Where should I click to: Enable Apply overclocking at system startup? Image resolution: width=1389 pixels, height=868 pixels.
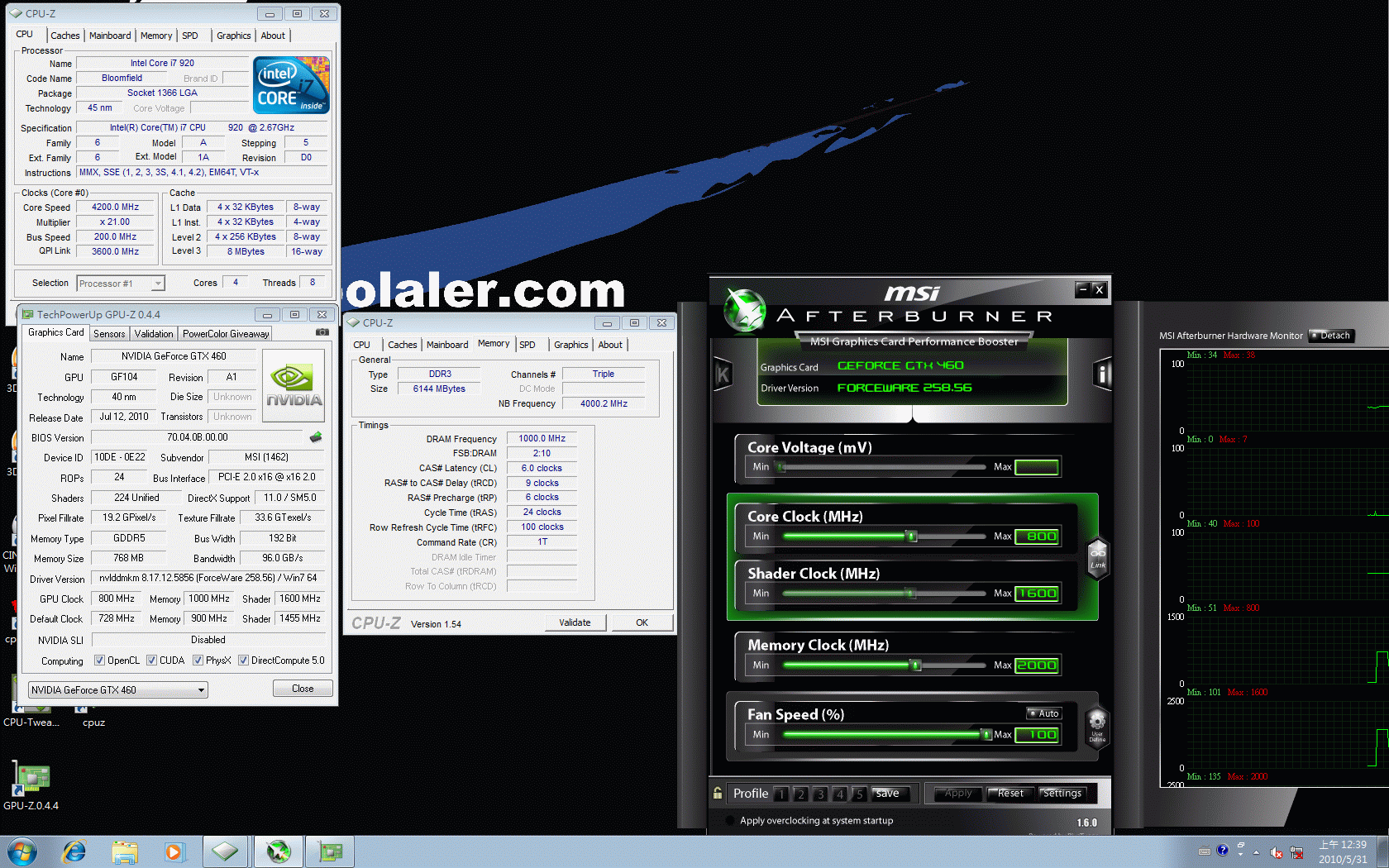pos(729,821)
